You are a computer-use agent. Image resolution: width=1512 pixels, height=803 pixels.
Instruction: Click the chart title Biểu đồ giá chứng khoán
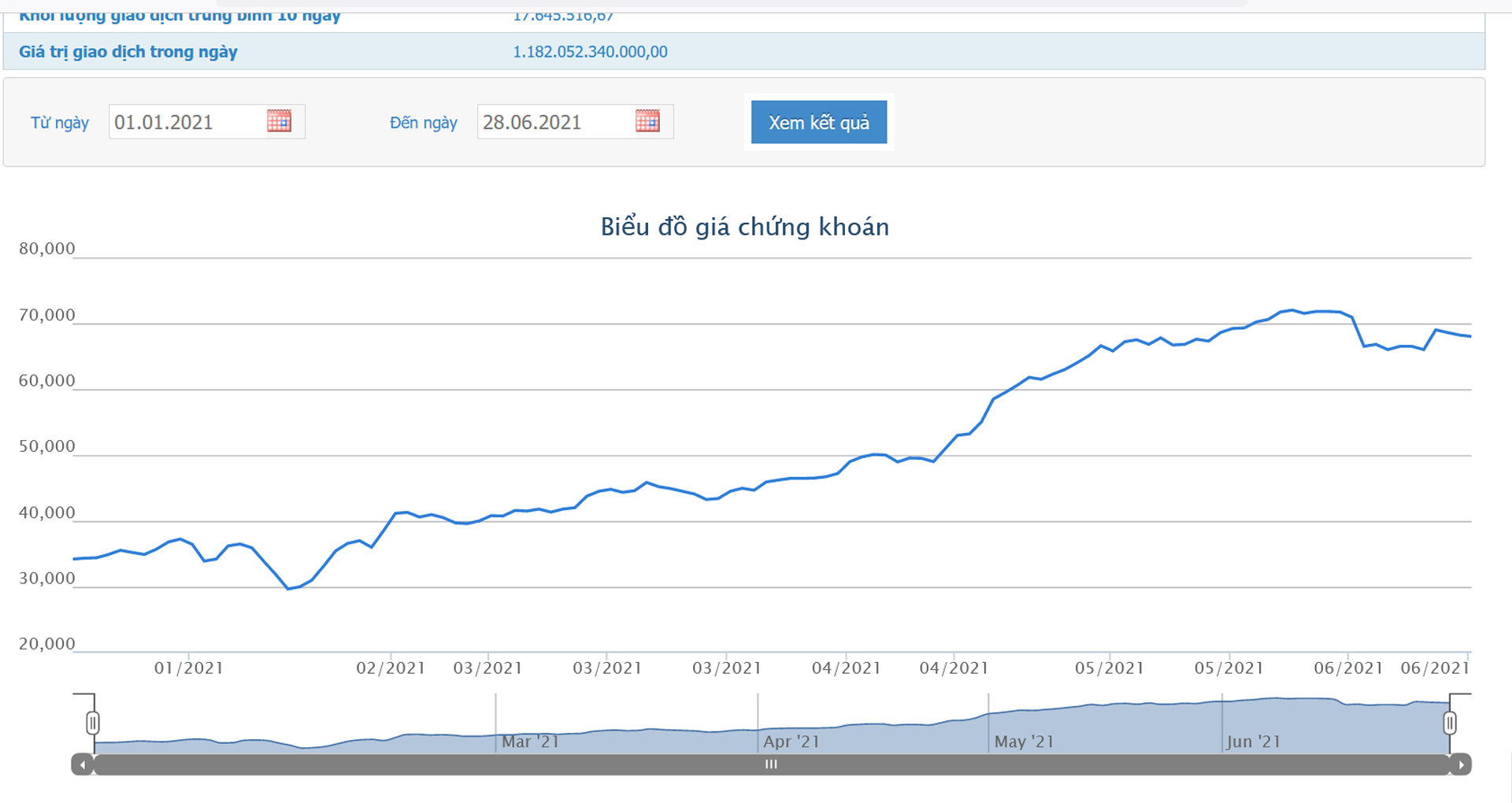coord(744,227)
